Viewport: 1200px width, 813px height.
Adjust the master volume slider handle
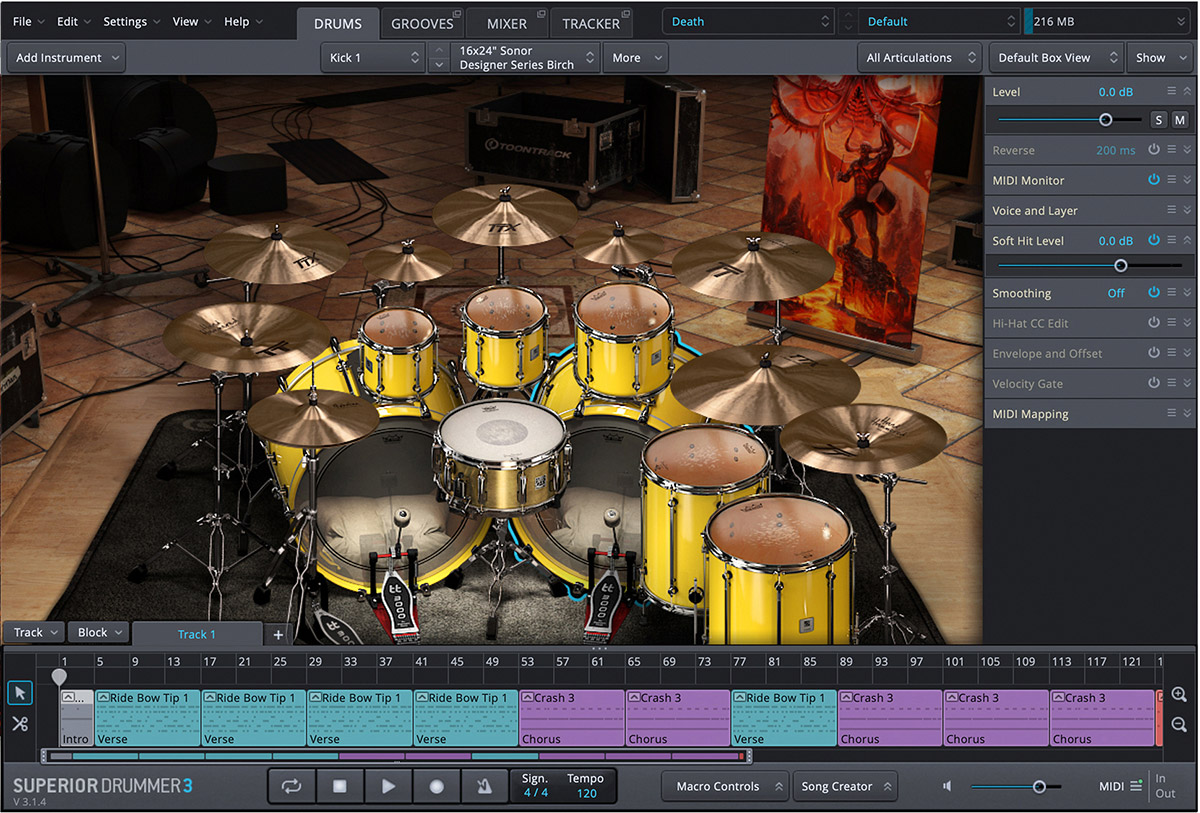(1039, 787)
